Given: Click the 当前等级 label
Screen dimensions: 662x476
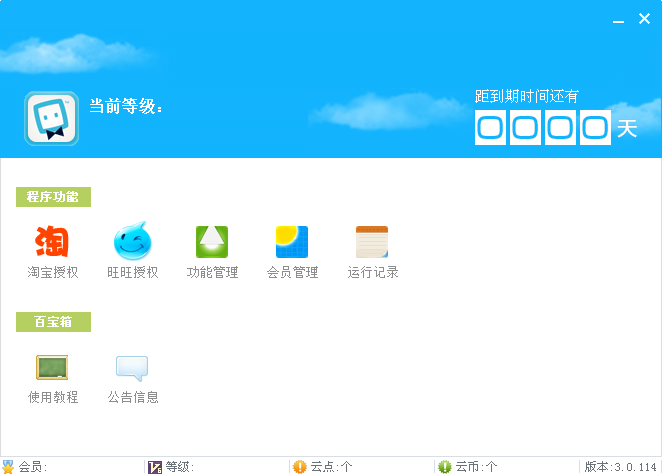Looking at the screenshot, I should coord(126,106).
